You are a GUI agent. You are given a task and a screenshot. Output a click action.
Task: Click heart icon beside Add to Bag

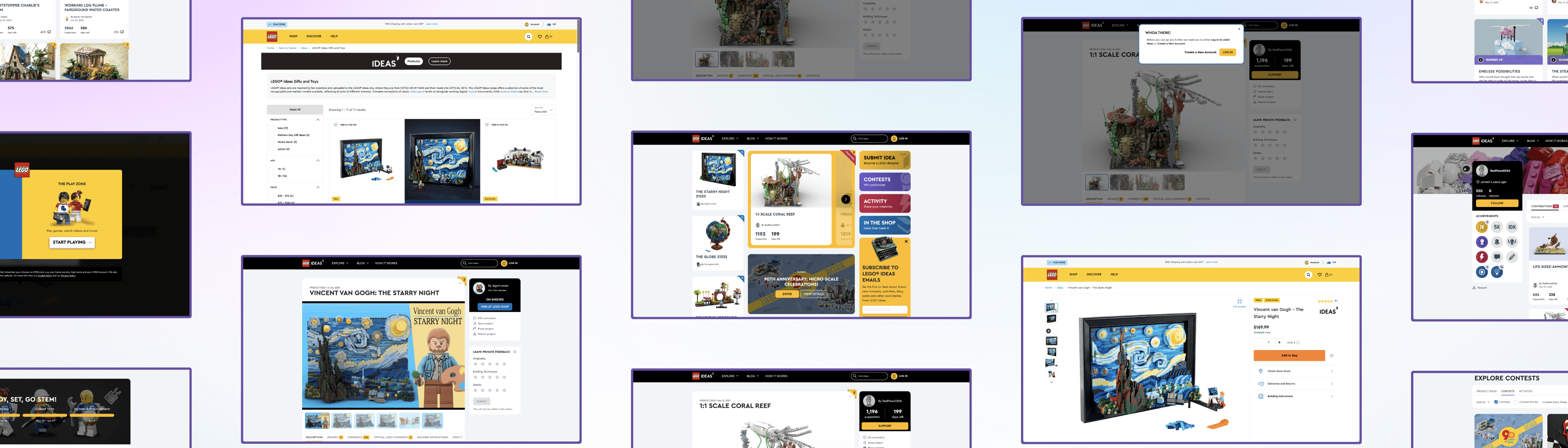coord(1332,355)
